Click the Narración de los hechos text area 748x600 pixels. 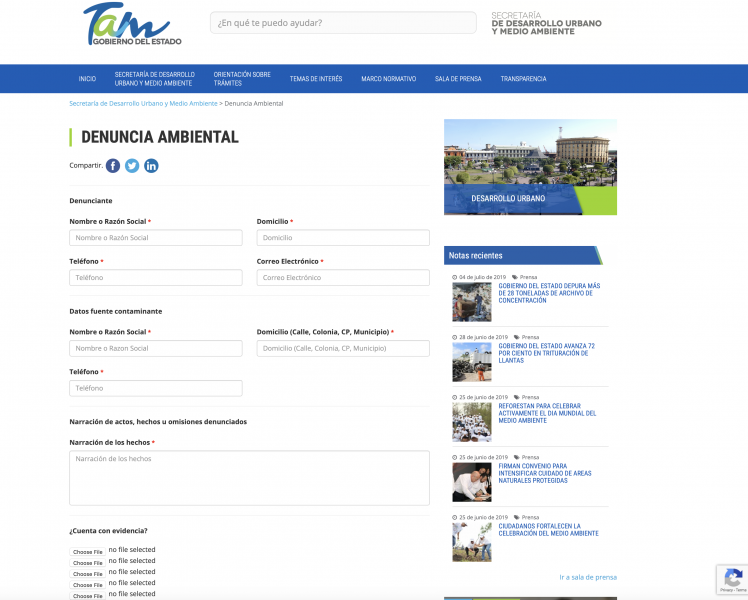[x=249, y=478]
